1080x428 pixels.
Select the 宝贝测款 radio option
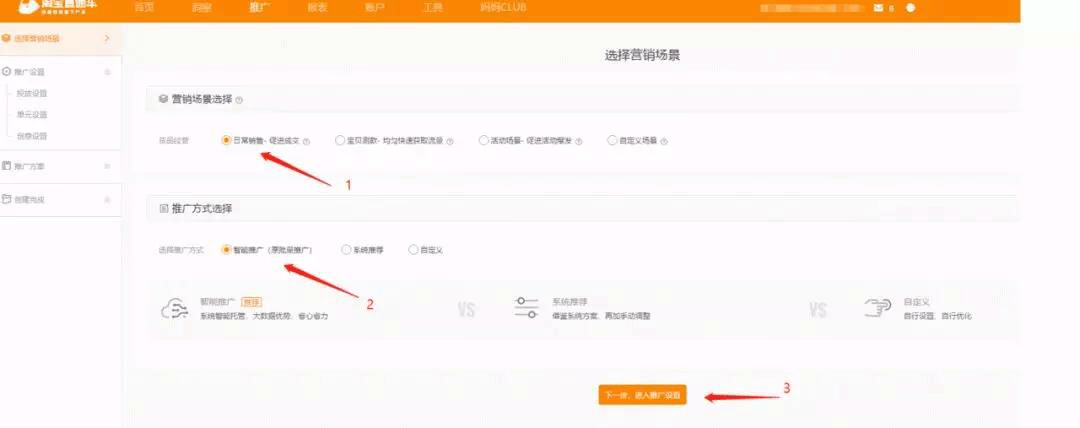coord(340,141)
